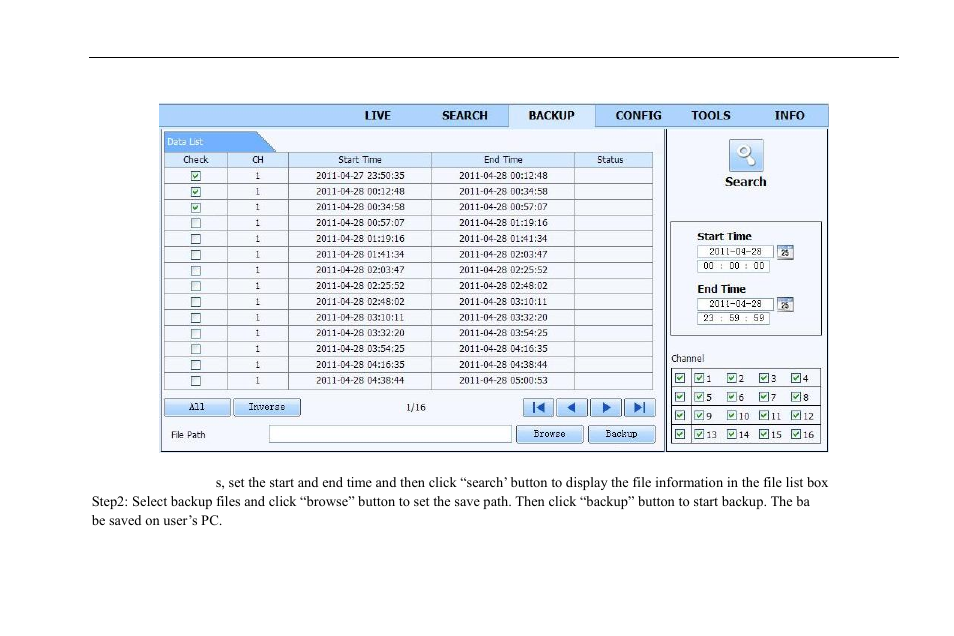Check the file starting 2011-04-28 01:19:16
954x636 pixels.
195,239
